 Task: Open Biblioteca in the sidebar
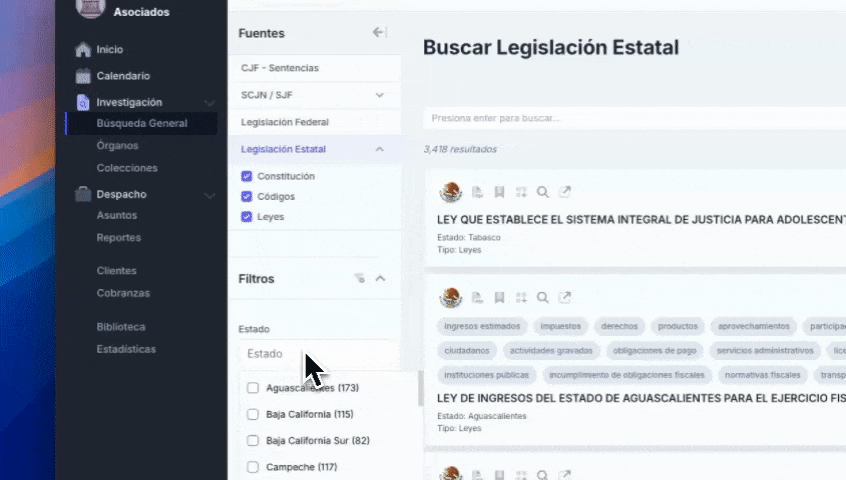point(121,327)
